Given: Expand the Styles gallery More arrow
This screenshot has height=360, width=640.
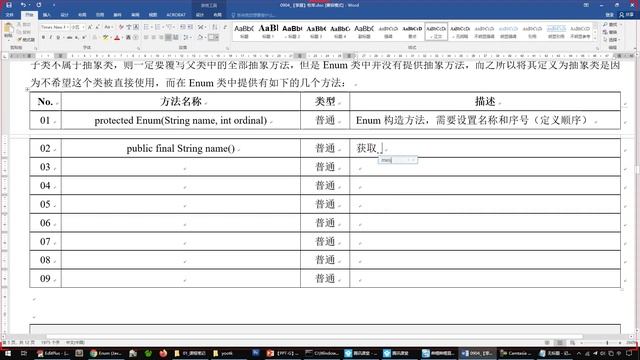Looking at the screenshot, I should (596, 38).
